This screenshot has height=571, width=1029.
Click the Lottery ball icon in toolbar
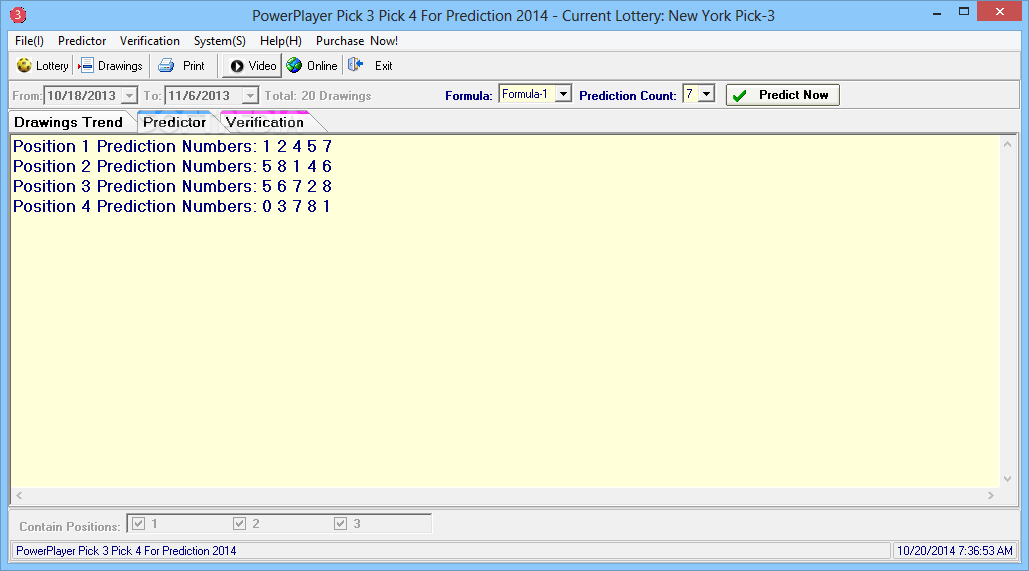tap(24, 66)
